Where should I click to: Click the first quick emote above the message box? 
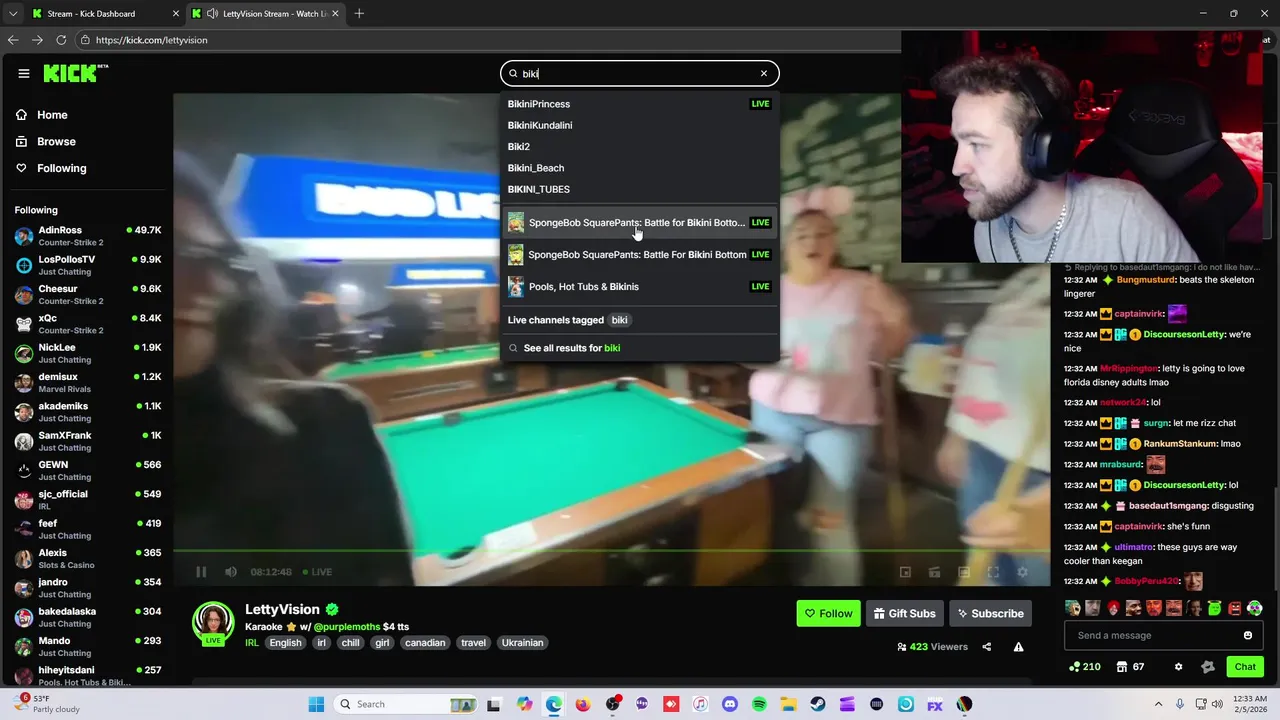[x=1073, y=608]
